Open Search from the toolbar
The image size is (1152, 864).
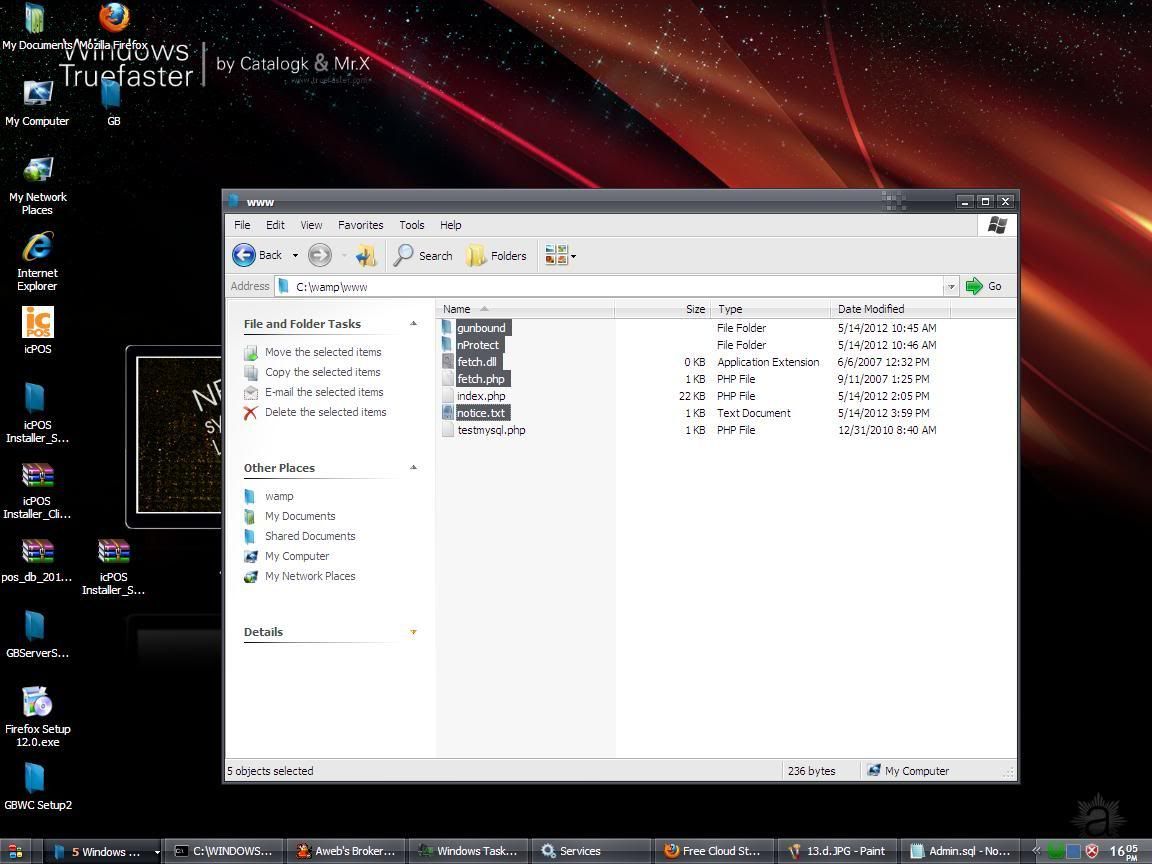(x=423, y=255)
